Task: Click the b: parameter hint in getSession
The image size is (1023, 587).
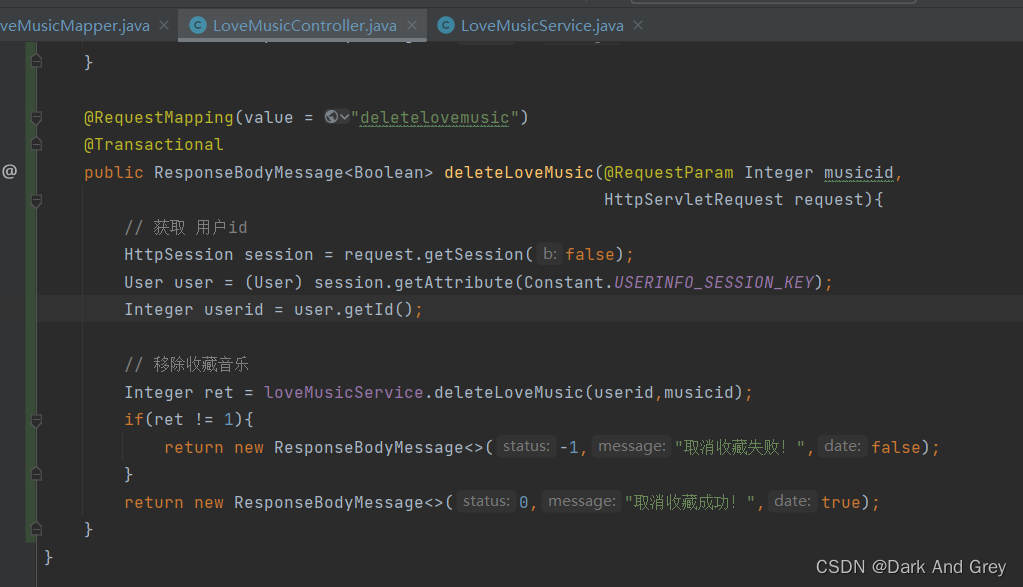Action: [x=550, y=254]
